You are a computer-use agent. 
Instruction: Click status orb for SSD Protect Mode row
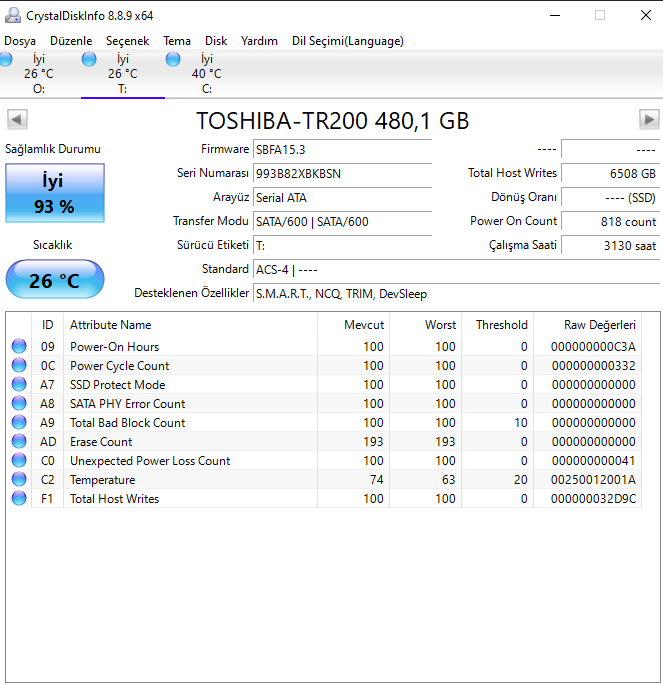19,384
